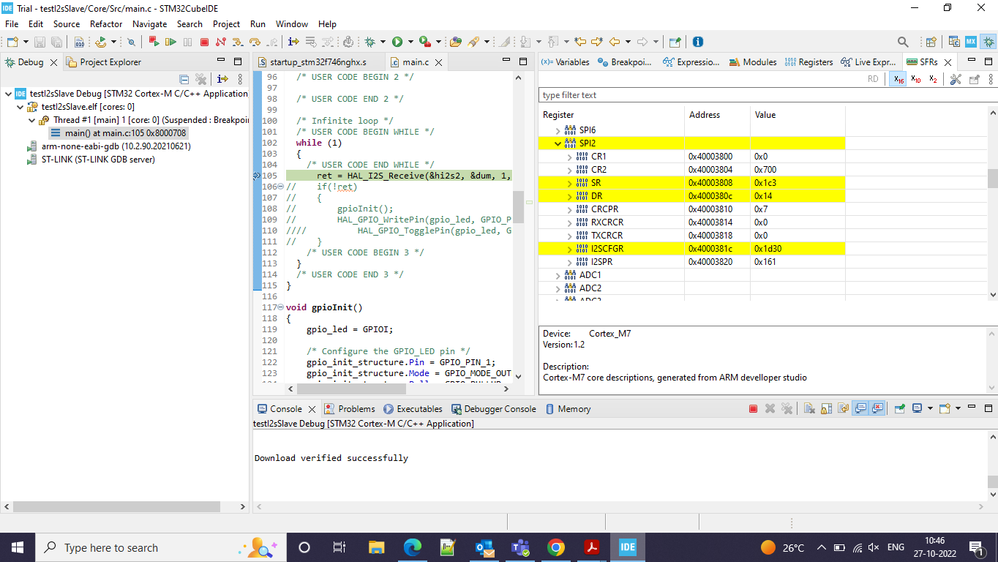Screen dimensions: 998x562
Task: Click Open Perspective icon
Action: tap(931, 42)
